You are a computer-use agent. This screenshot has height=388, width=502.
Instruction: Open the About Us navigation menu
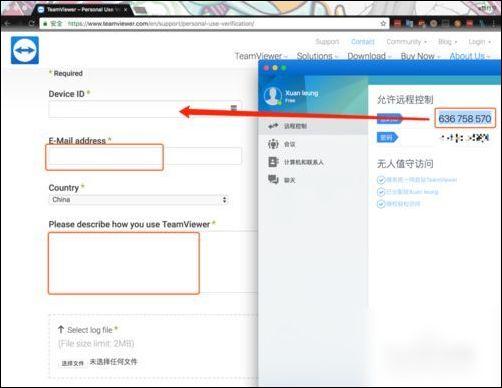(470, 56)
